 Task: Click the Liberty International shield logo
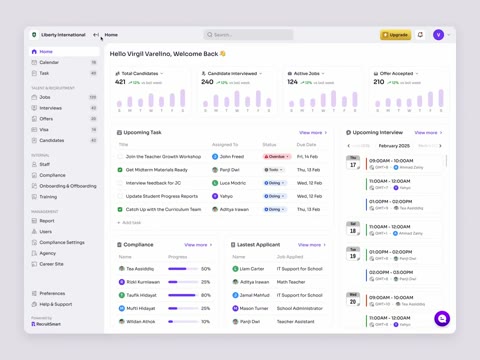coord(34,35)
